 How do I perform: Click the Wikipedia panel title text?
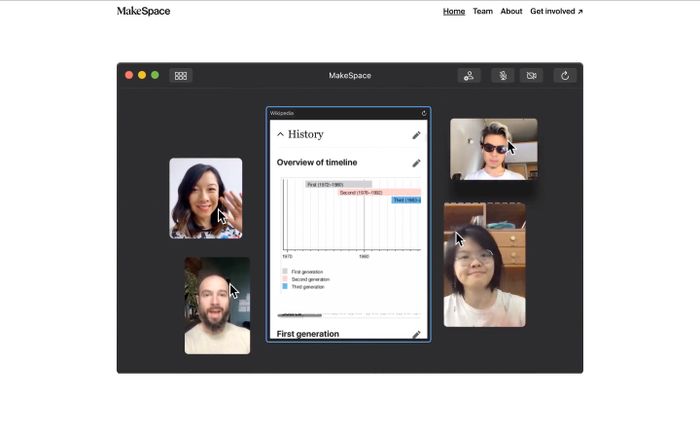[282, 113]
